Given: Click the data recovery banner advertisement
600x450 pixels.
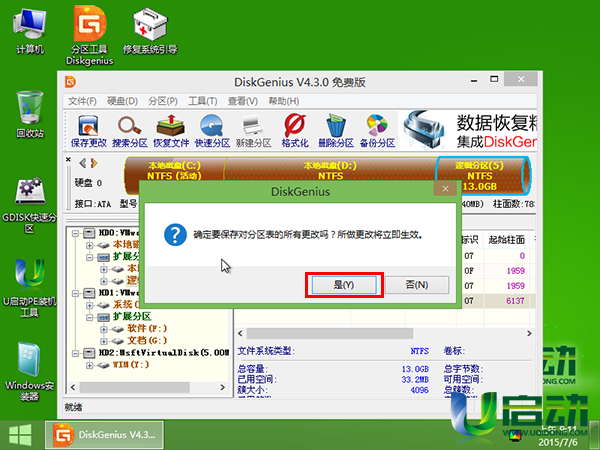Looking at the screenshot, I should click(468, 130).
